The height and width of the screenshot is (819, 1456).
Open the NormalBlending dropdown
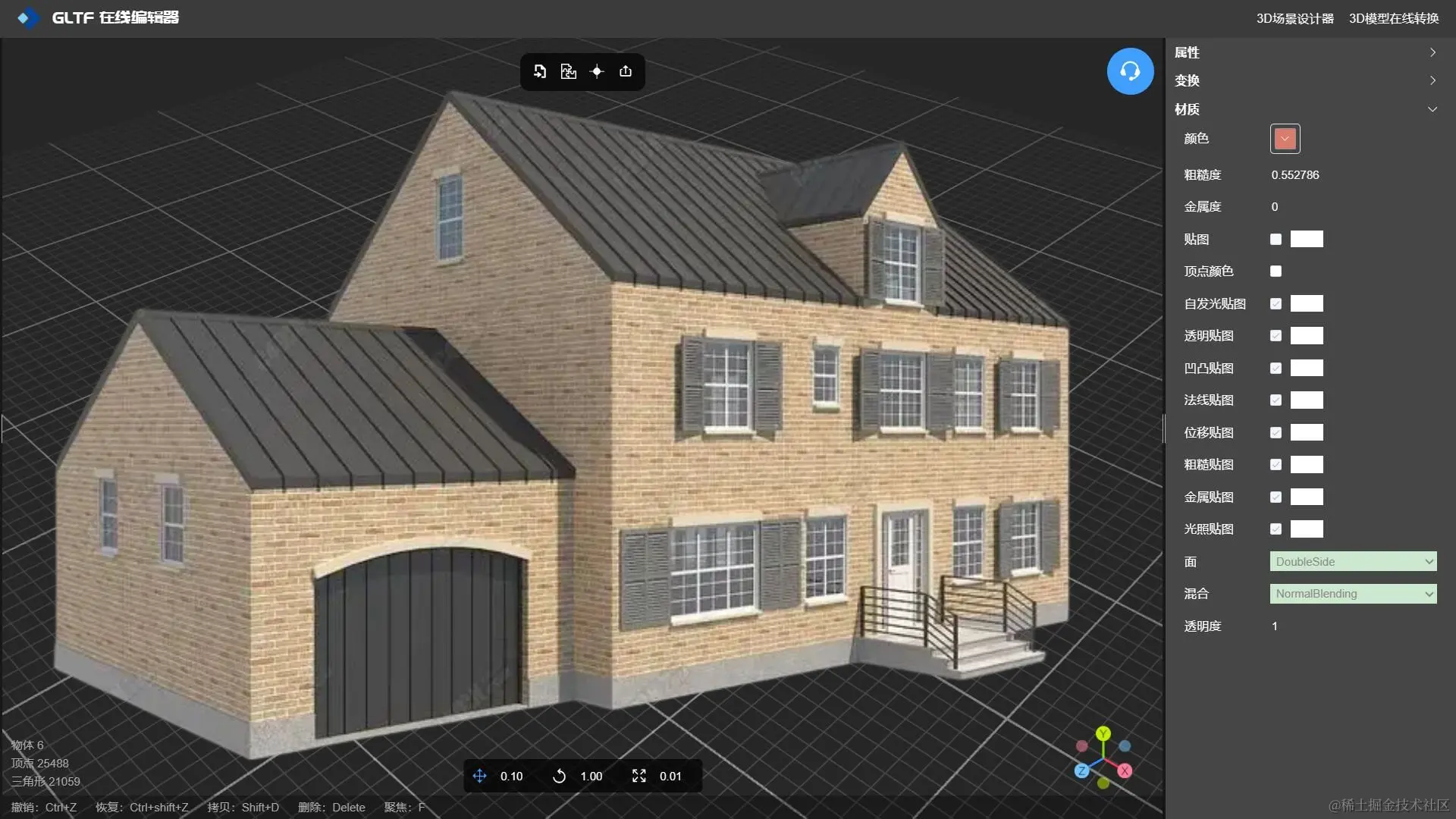pyautogui.click(x=1353, y=594)
